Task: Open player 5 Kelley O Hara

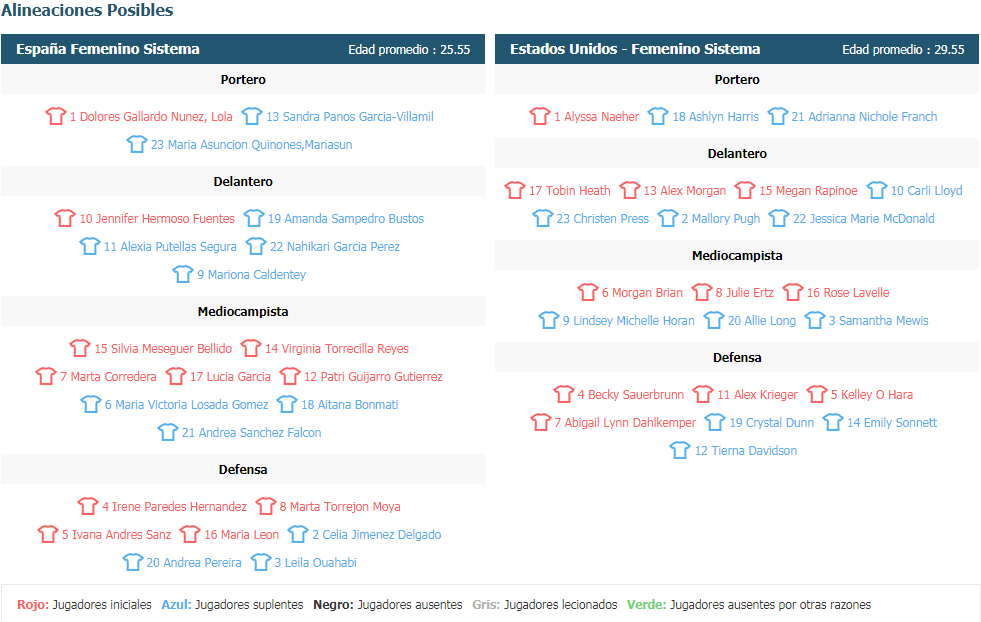Action: point(872,394)
